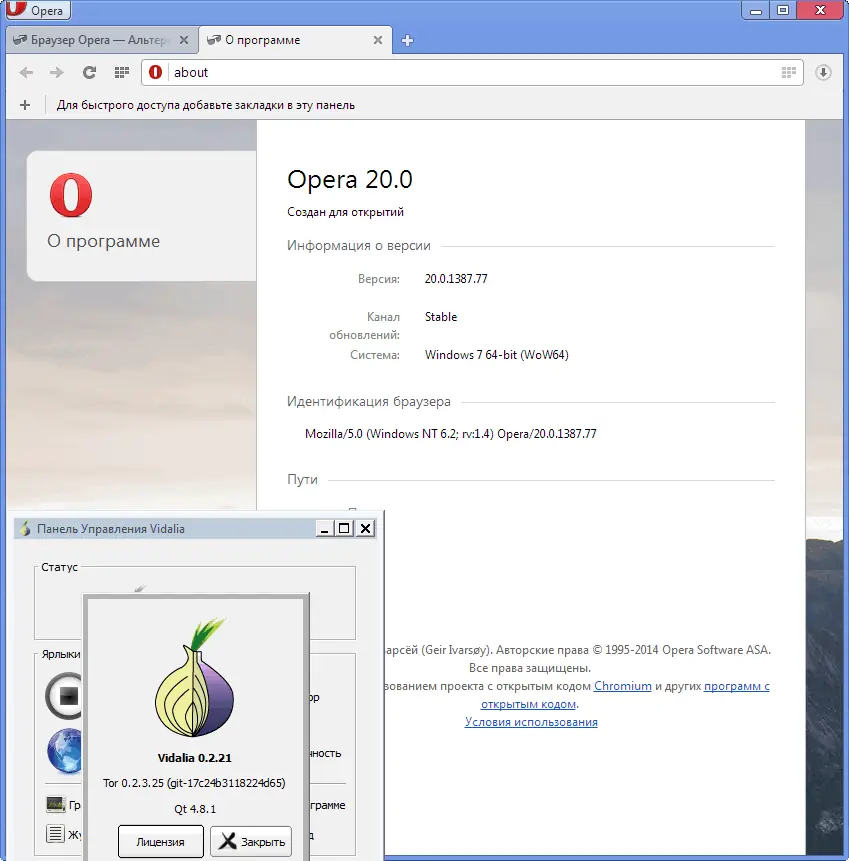Viewport: 849px width, 861px height.
Task: Close the Vidalia control panel window
Action: (x=365, y=528)
